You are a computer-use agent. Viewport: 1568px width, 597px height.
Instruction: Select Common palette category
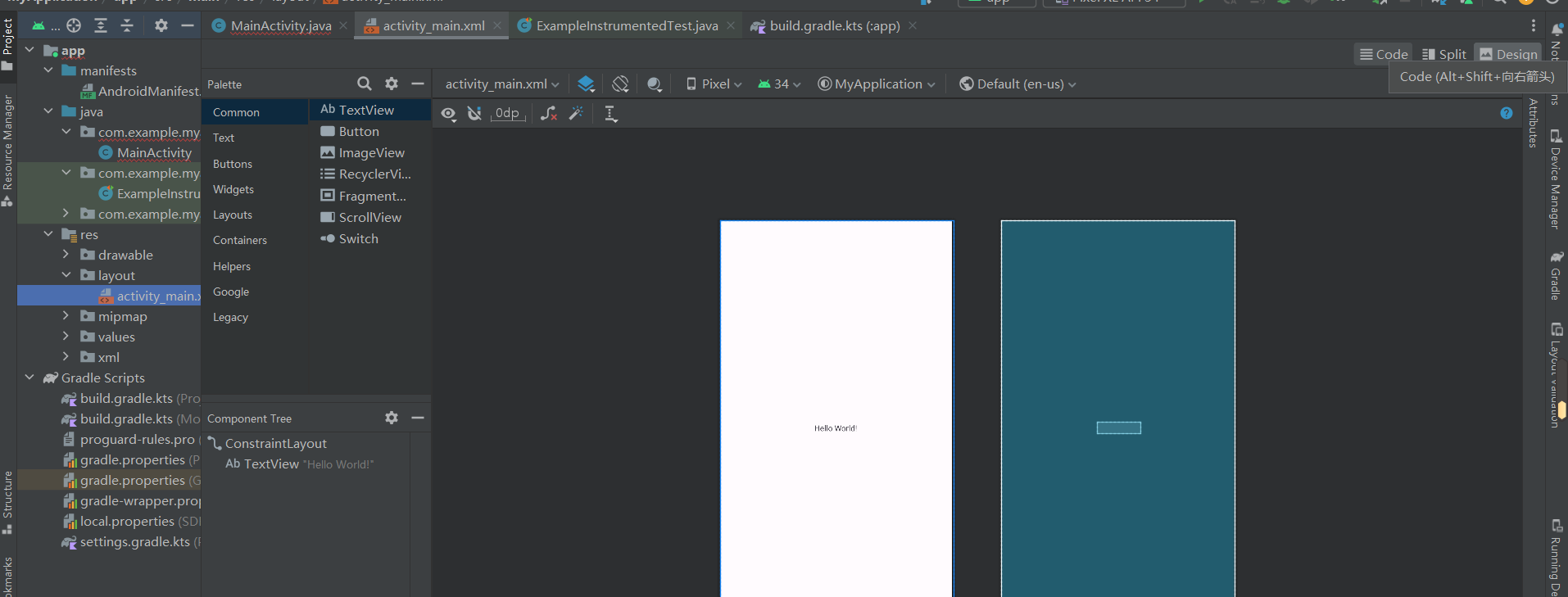click(x=255, y=112)
